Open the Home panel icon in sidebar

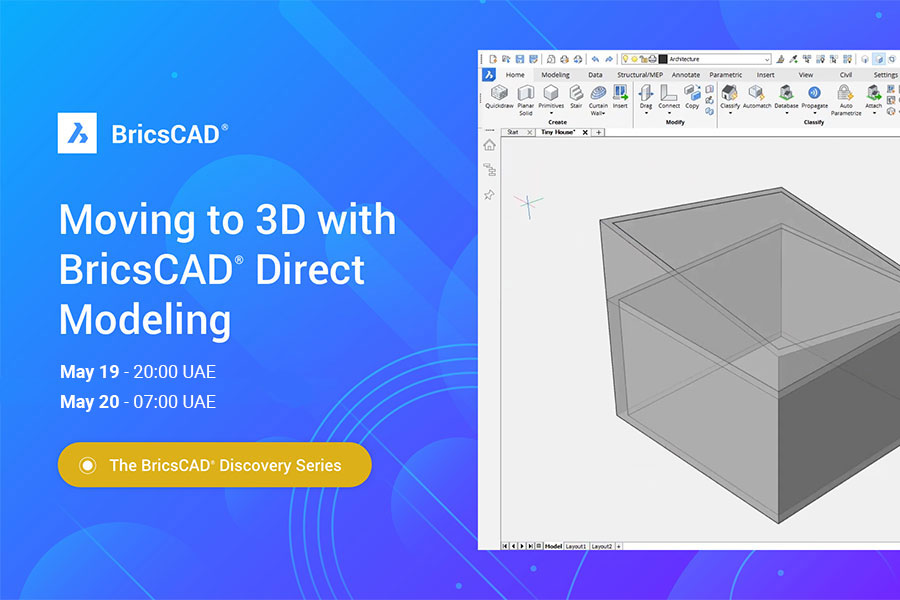489,145
